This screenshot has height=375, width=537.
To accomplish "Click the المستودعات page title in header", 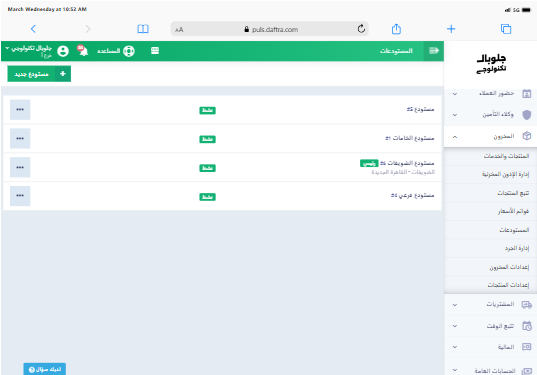I will point(396,51).
